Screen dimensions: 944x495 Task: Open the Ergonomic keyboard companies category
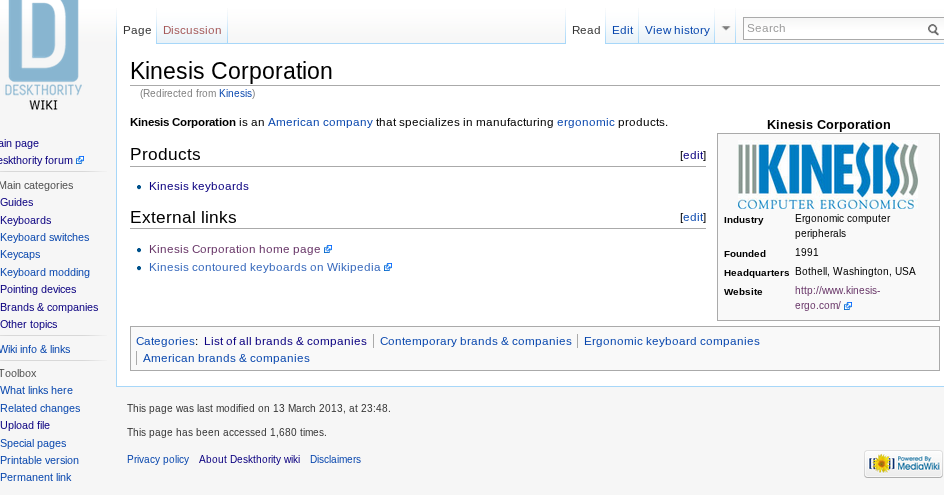pos(671,341)
